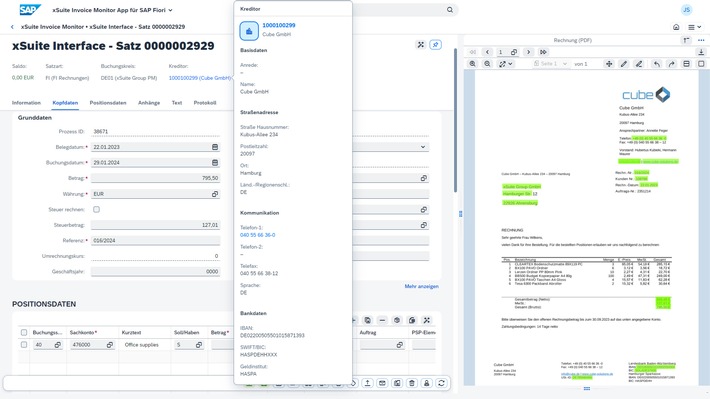710x399 pixels.
Task: Open the JS user avatar menu
Action: [686, 10]
